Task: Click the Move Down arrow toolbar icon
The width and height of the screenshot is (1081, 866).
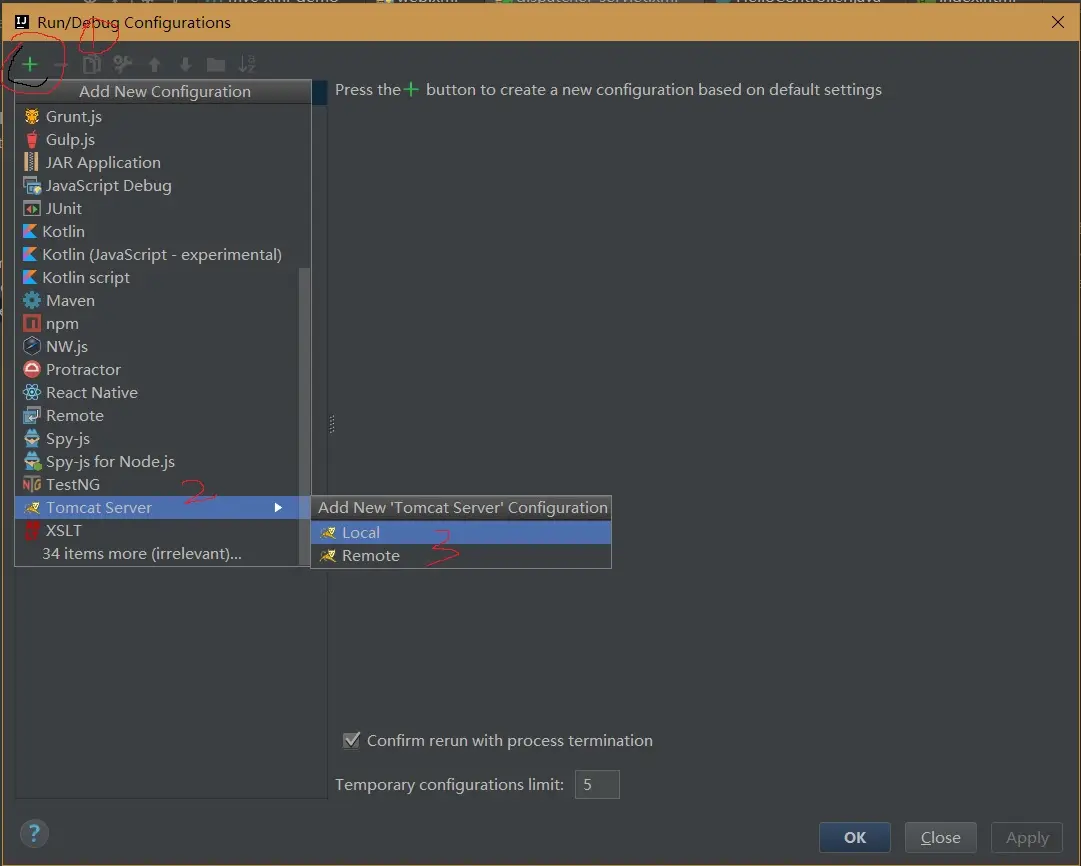Action: [185, 65]
